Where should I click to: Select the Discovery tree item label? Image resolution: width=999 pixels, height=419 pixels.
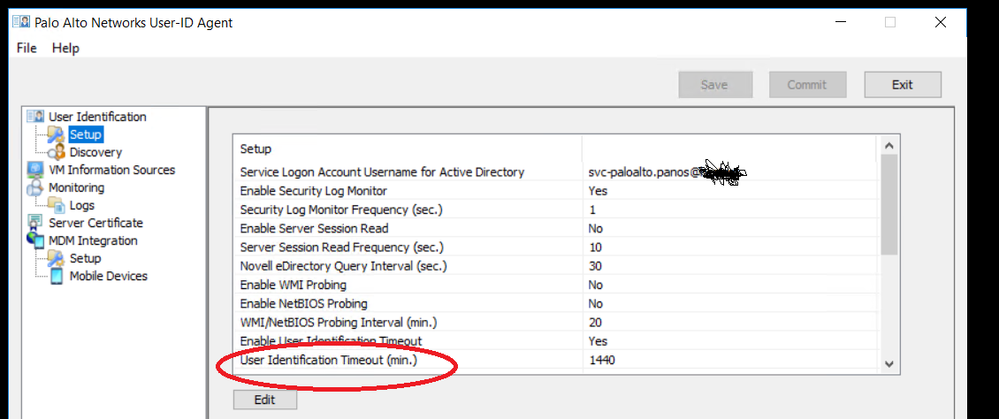96,152
